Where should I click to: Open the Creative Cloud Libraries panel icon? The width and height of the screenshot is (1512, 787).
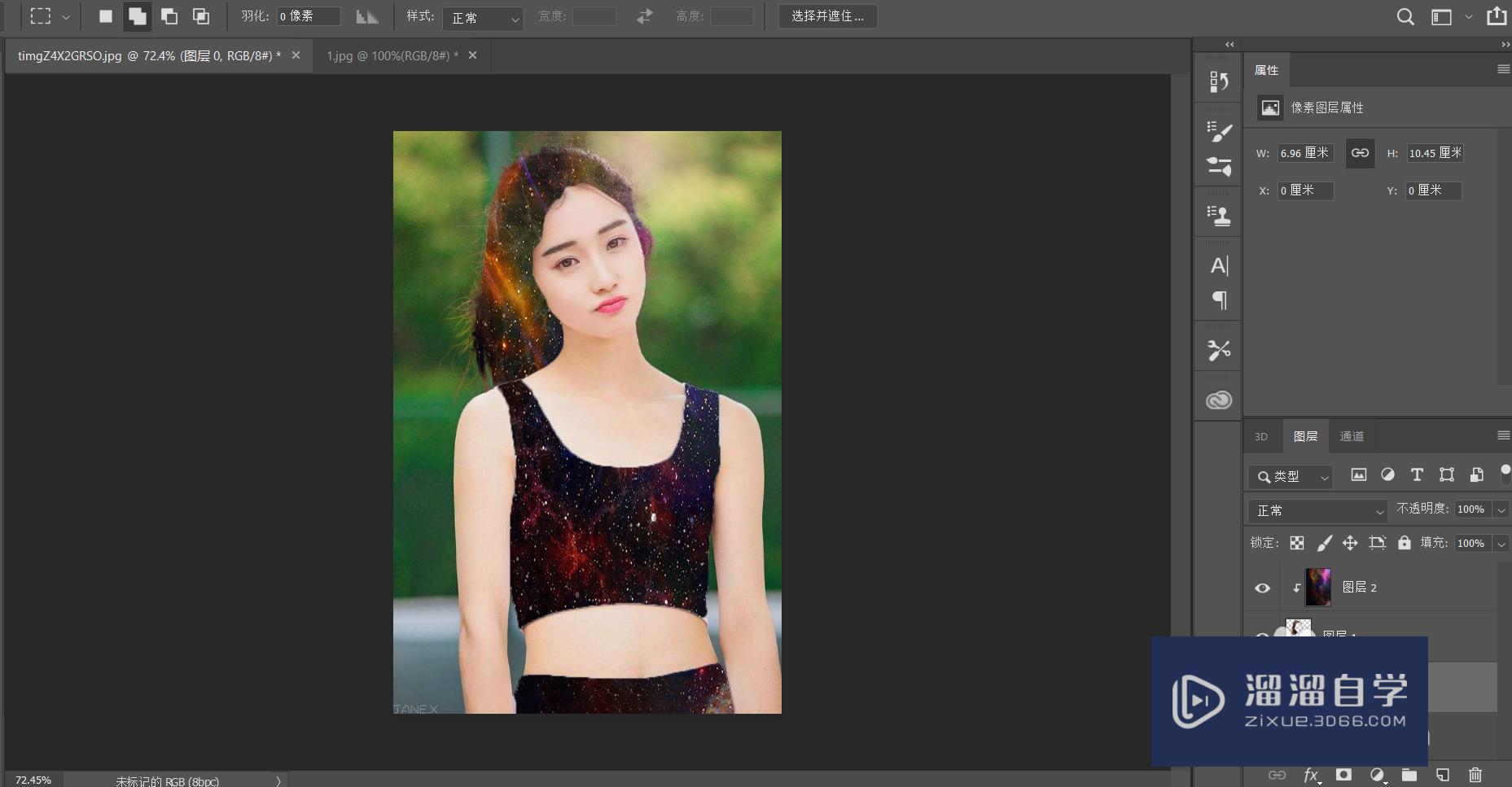coord(1218,400)
